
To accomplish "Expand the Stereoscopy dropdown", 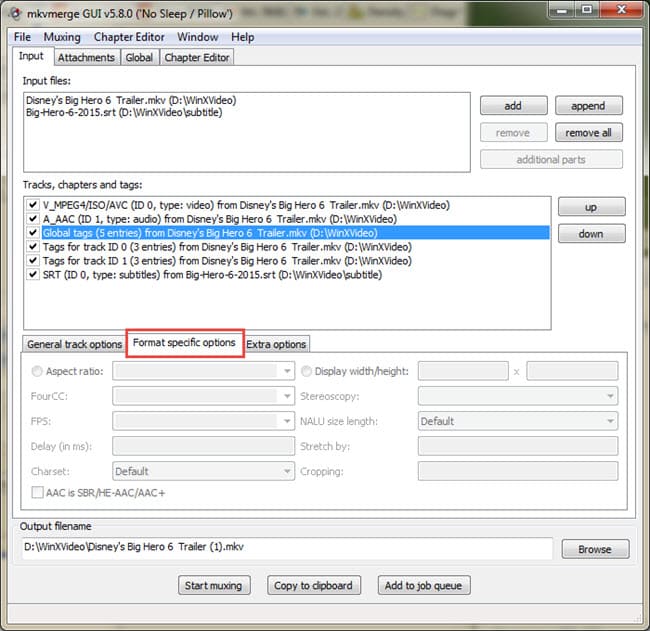I will [x=517, y=396].
